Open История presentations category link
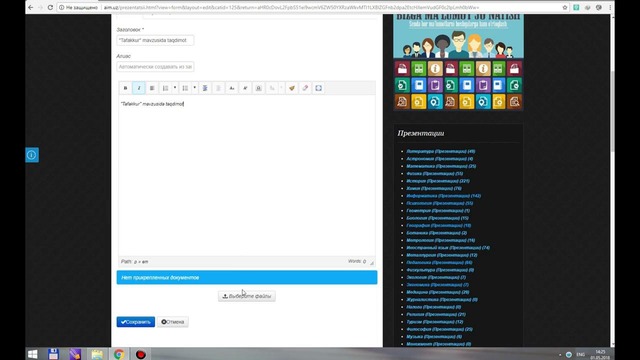This screenshot has width=640, height=360. tap(438, 181)
